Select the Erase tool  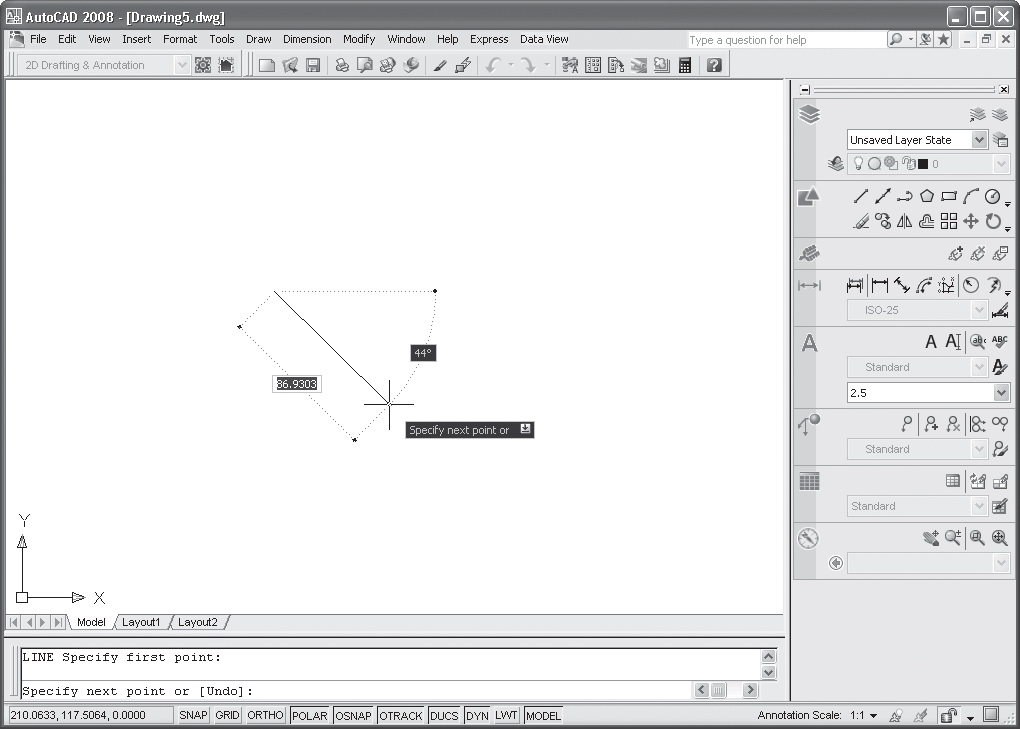pyautogui.click(x=861, y=222)
